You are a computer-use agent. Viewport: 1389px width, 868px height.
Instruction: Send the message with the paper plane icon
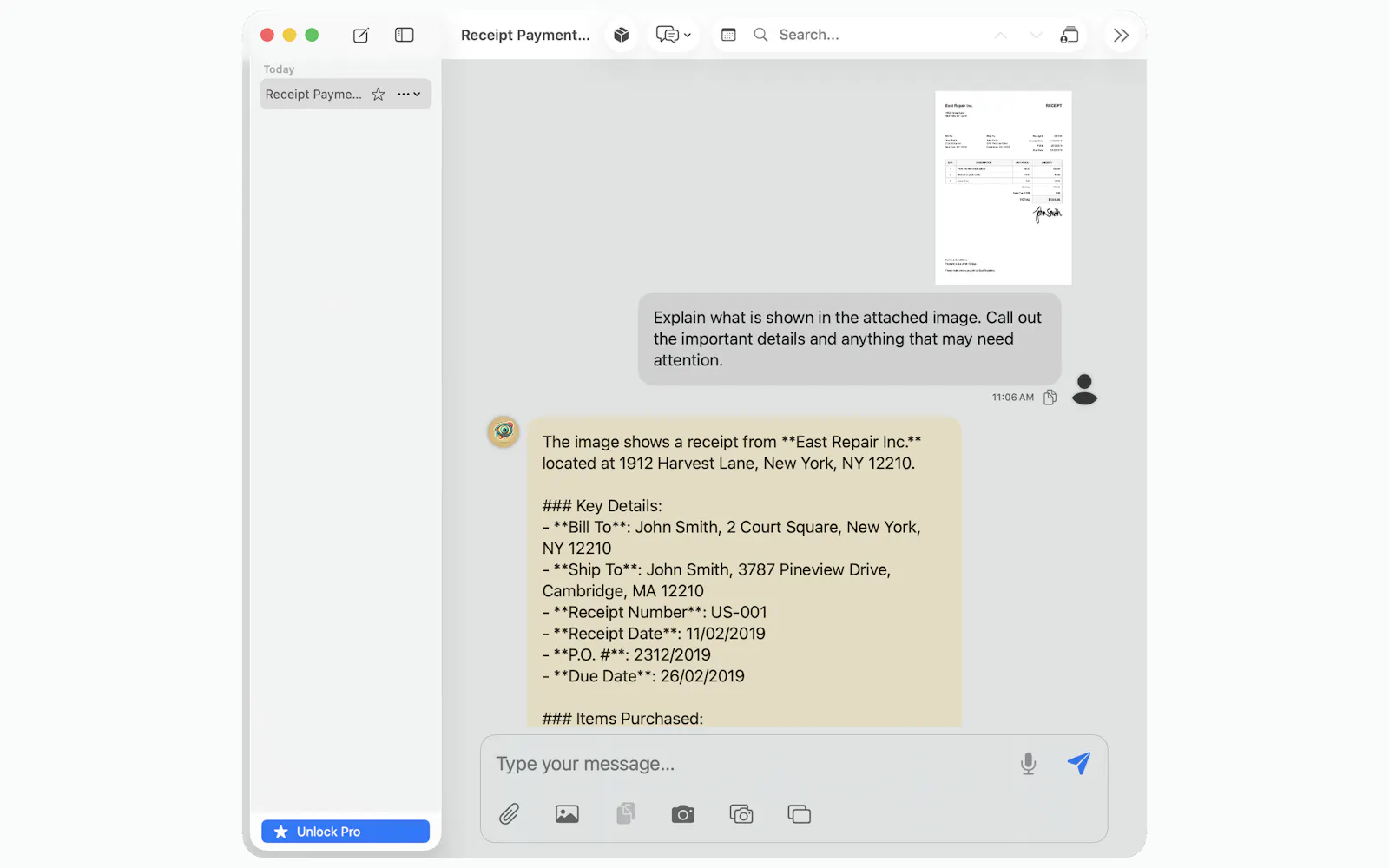point(1079,763)
